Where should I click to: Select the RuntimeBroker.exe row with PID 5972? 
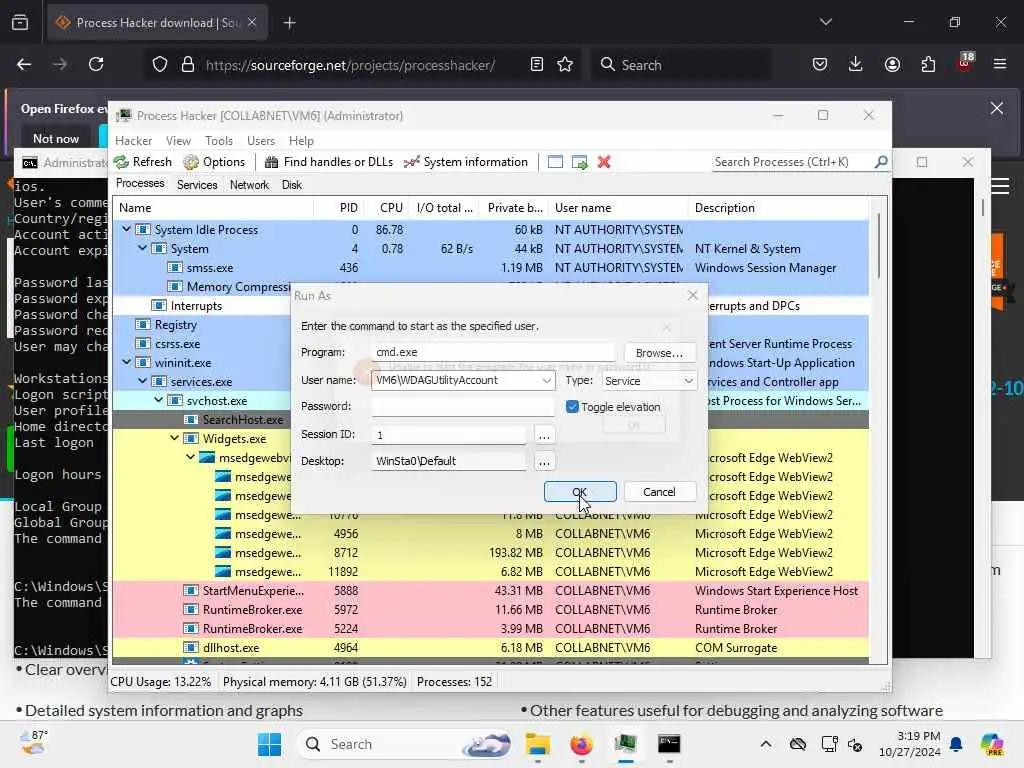pyautogui.click(x=490, y=609)
